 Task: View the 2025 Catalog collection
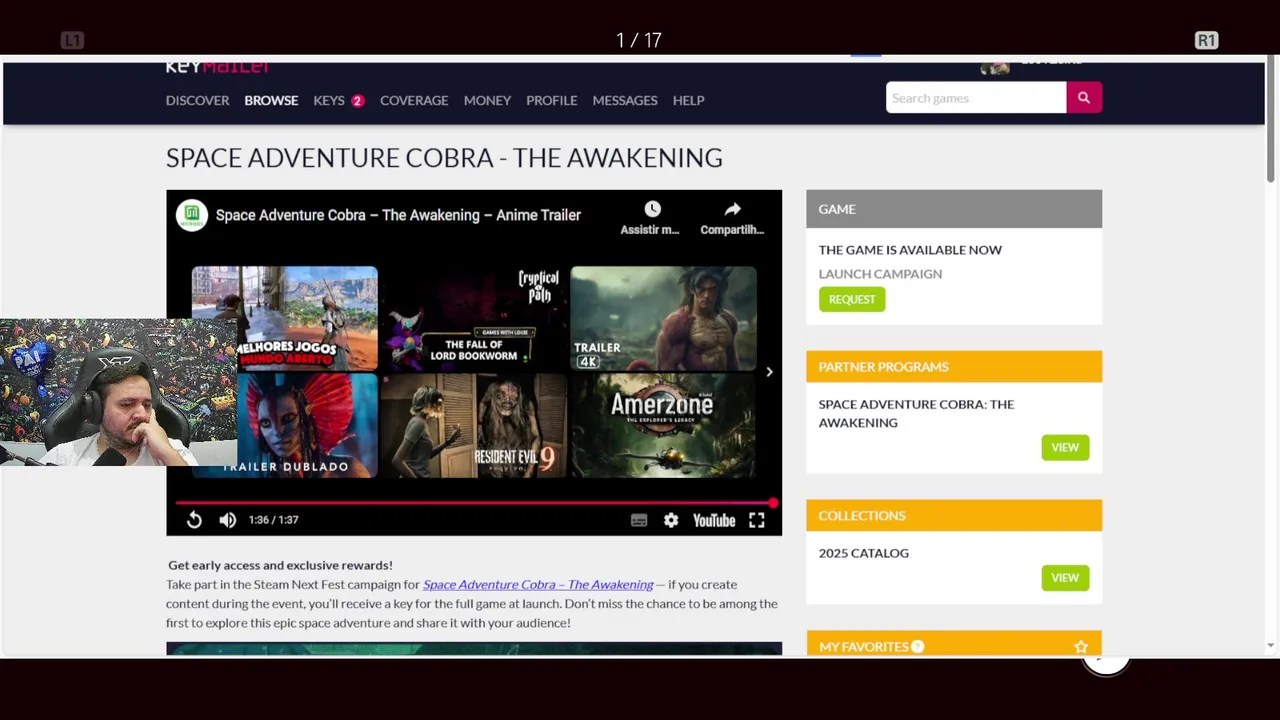1065,578
